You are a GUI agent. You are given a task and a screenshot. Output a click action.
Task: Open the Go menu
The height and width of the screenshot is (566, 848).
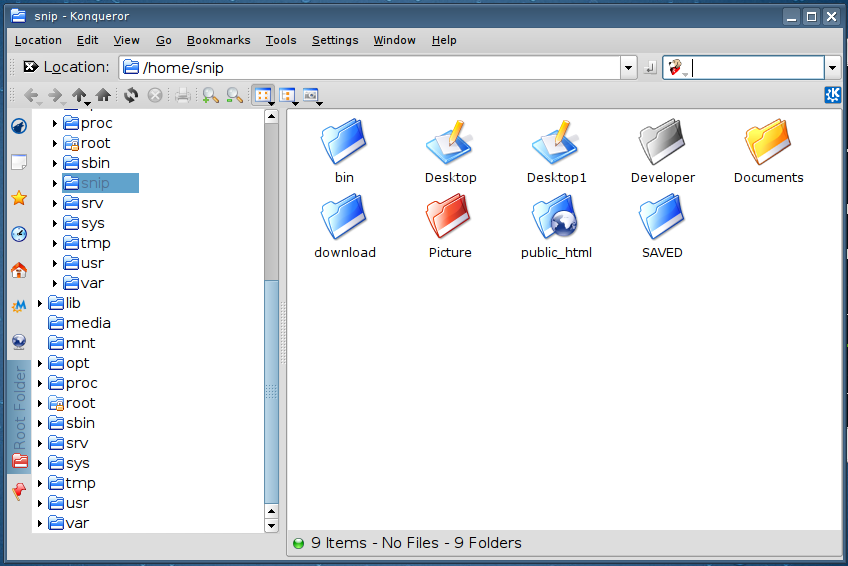[x=164, y=41]
